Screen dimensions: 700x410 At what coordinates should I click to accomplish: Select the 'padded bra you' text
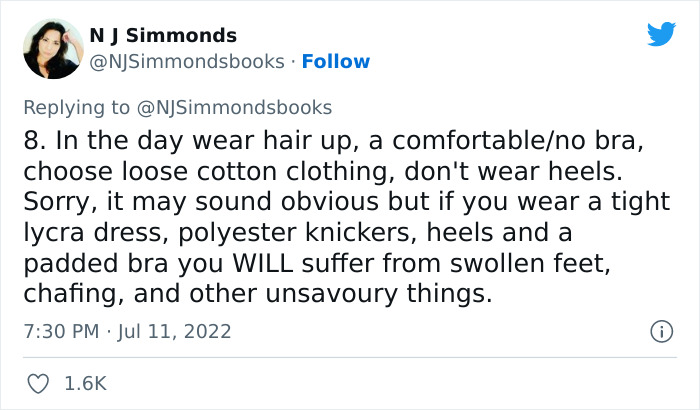tap(123, 264)
